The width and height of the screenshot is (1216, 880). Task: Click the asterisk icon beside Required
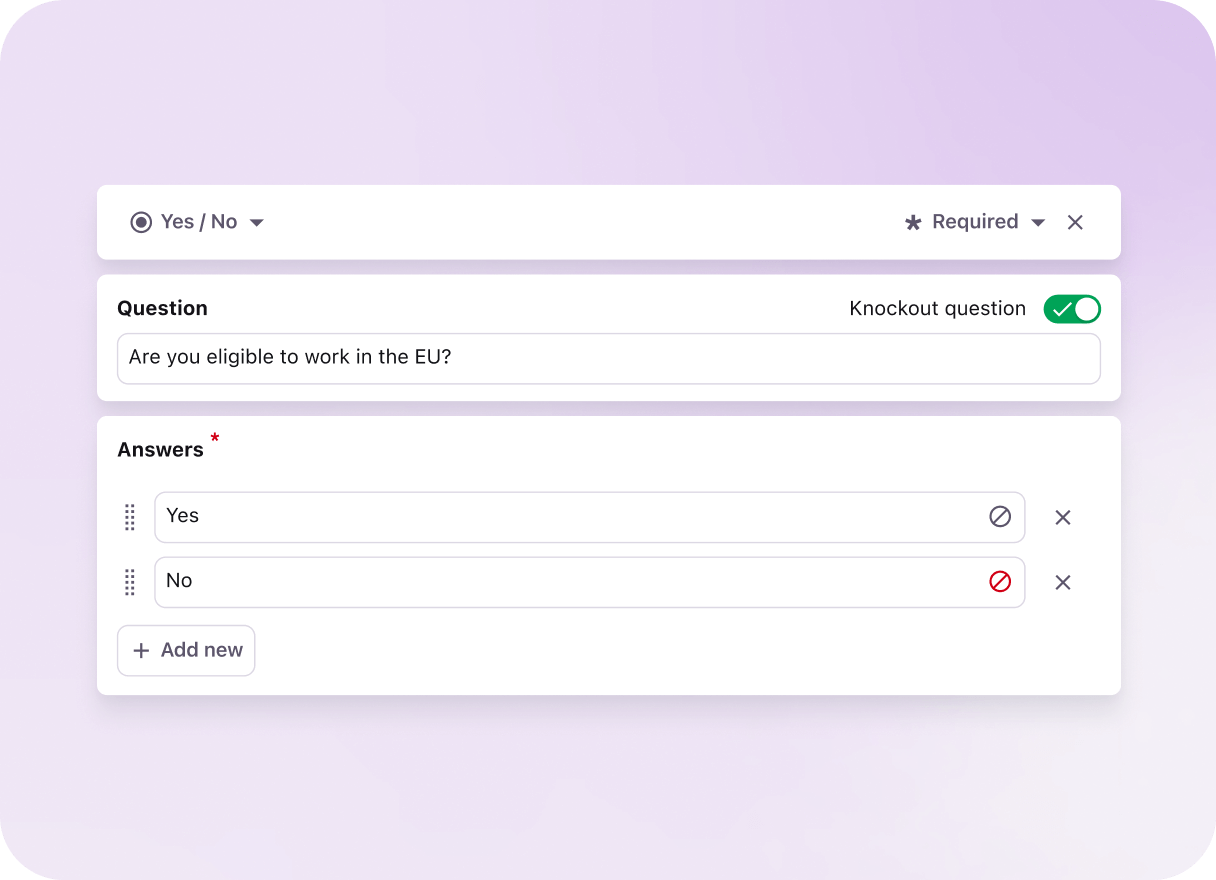913,222
